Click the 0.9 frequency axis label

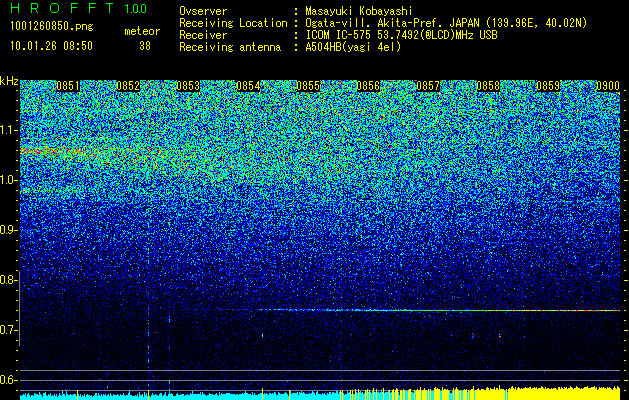click(x=8, y=230)
